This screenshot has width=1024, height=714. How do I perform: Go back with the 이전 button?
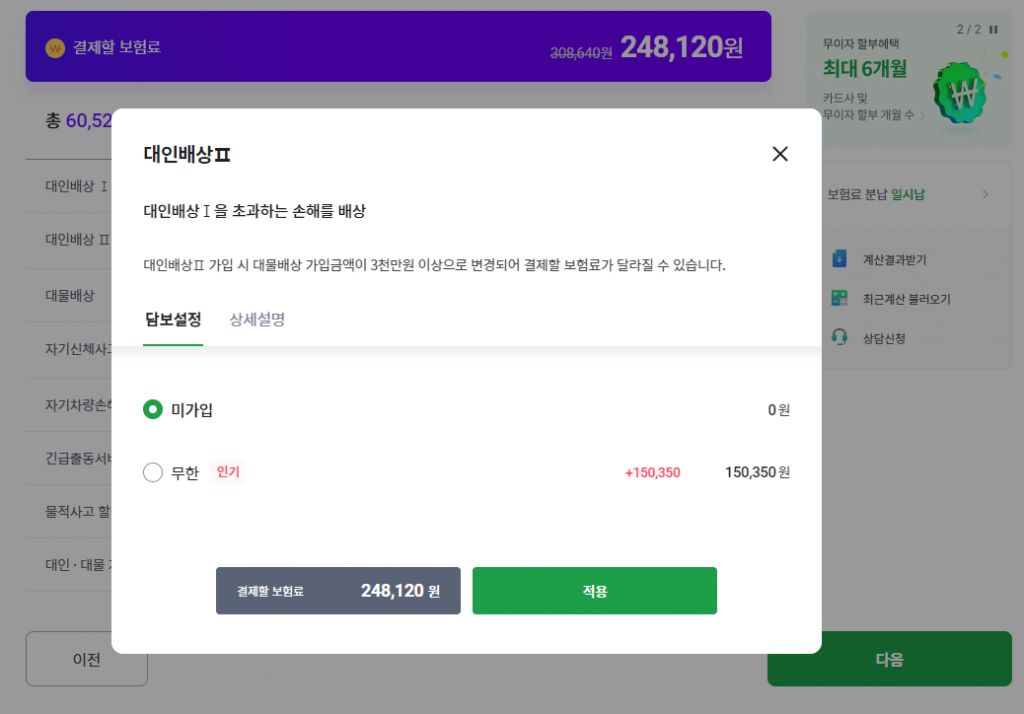click(86, 659)
